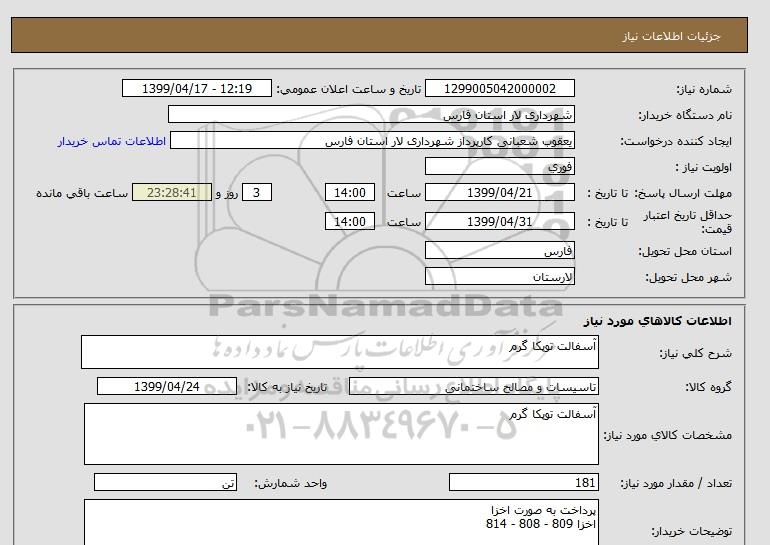The width and height of the screenshot is (770, 545).
Task: Click the announcement date field 1399/04/17 - 12:19
Action: [196, 88]
